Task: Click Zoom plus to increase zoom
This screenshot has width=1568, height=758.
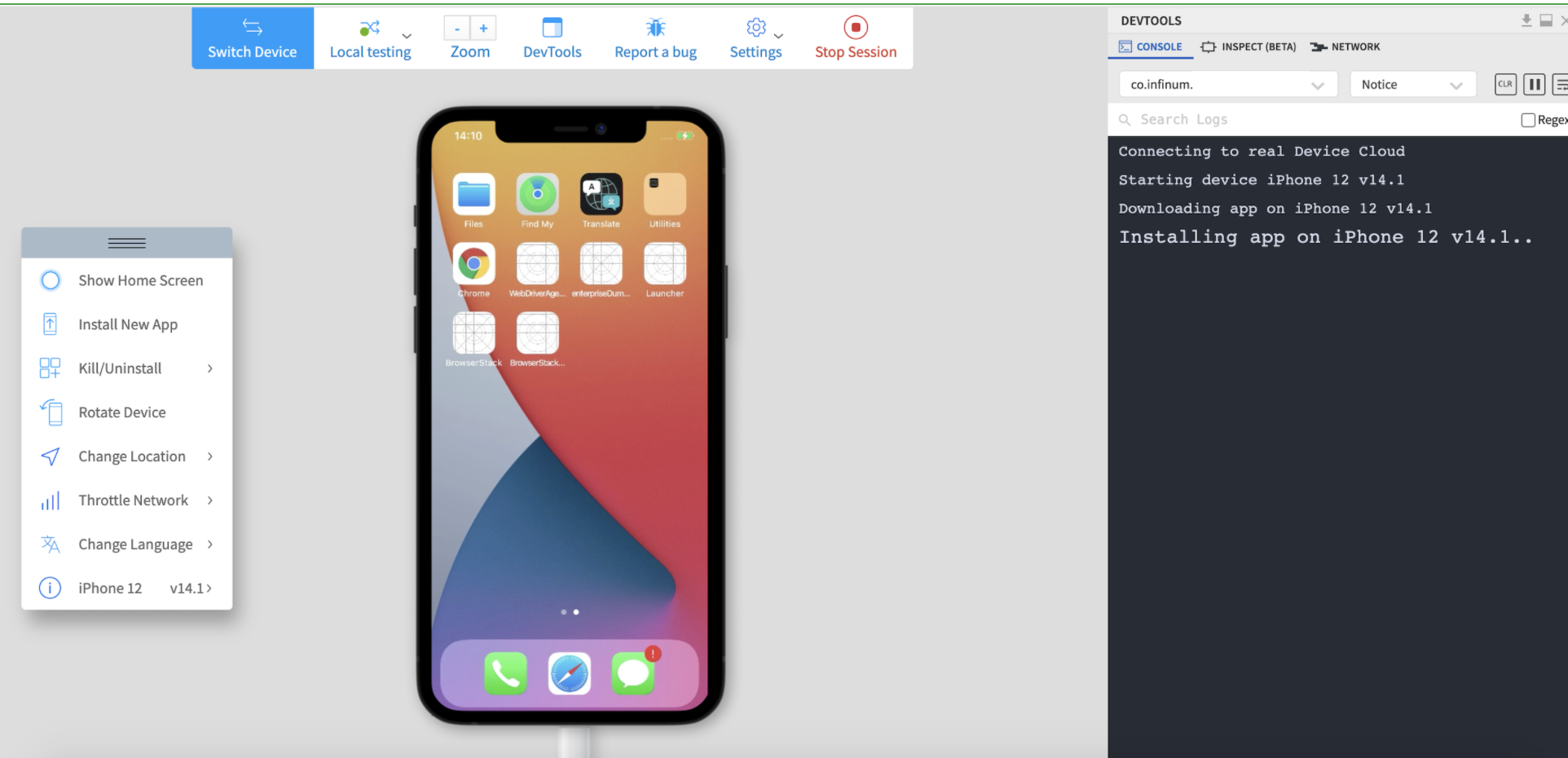Action: [x=484, y=27]
